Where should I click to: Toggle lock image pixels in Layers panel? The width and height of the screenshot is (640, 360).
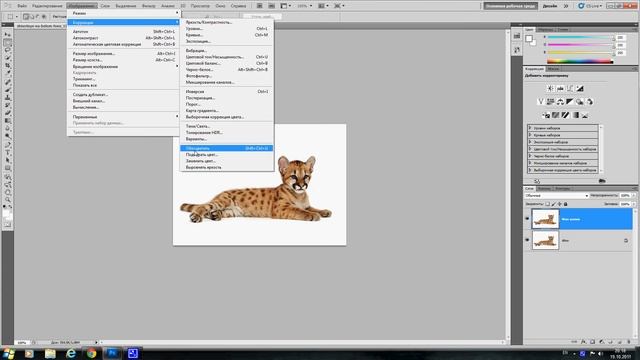pyautogui.click(x=554, y=204)
